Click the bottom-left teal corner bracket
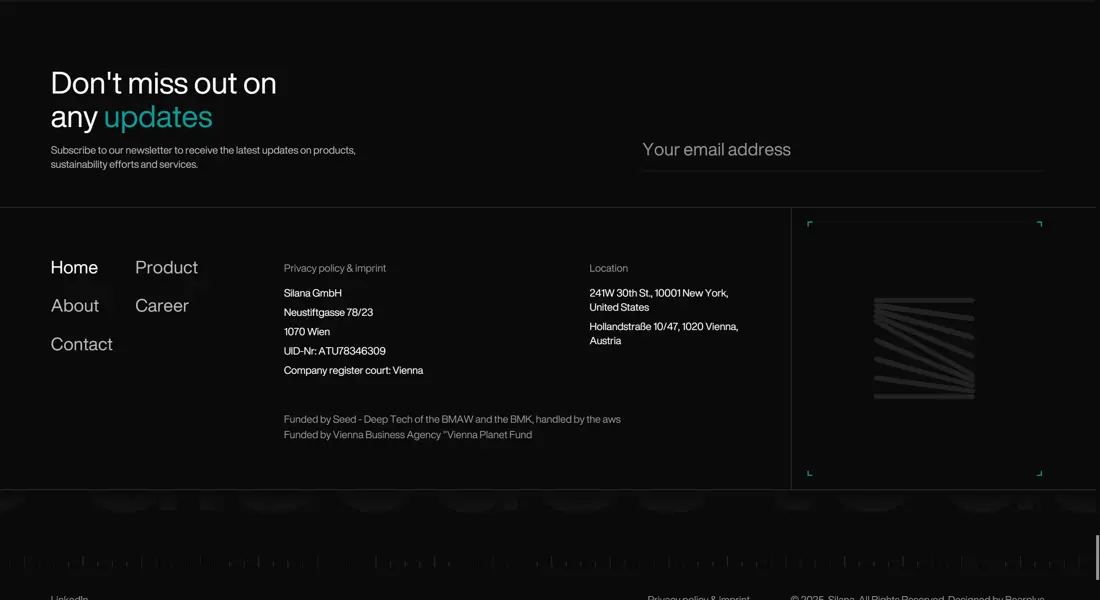This screenshot has width=1100, height=600. [x=809, y=473]
